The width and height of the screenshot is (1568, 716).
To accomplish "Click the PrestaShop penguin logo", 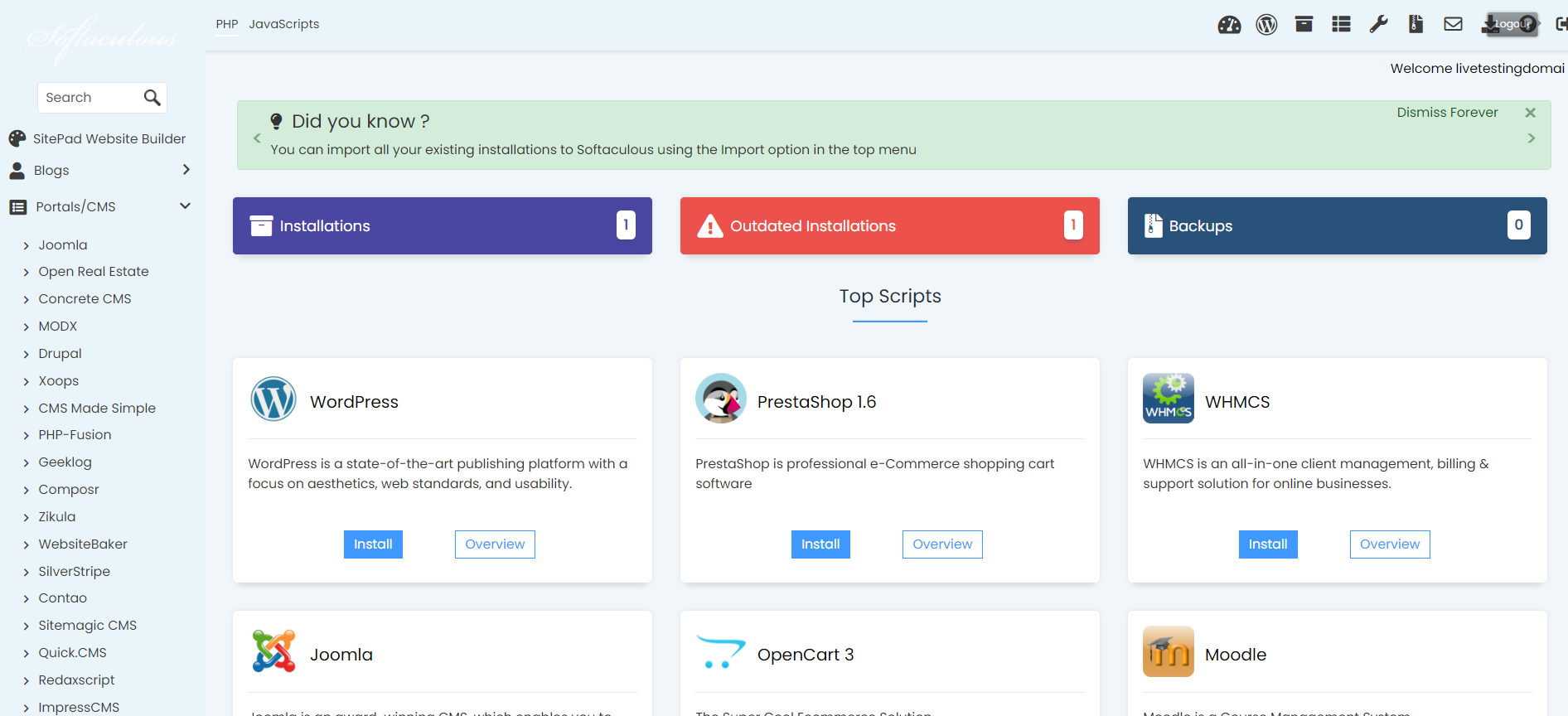I will [721, 399].
